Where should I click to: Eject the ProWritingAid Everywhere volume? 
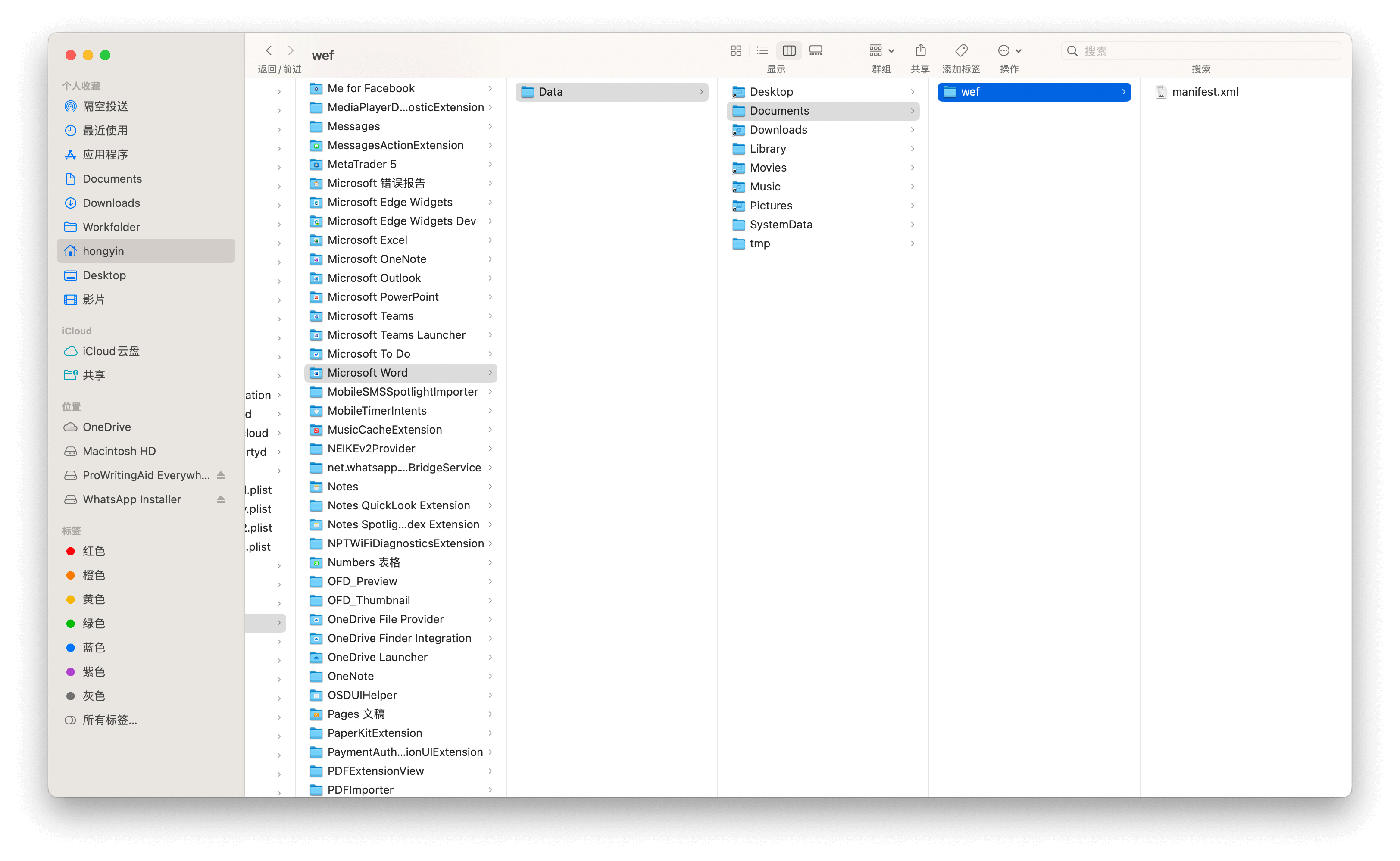click(x=221, y=475)
